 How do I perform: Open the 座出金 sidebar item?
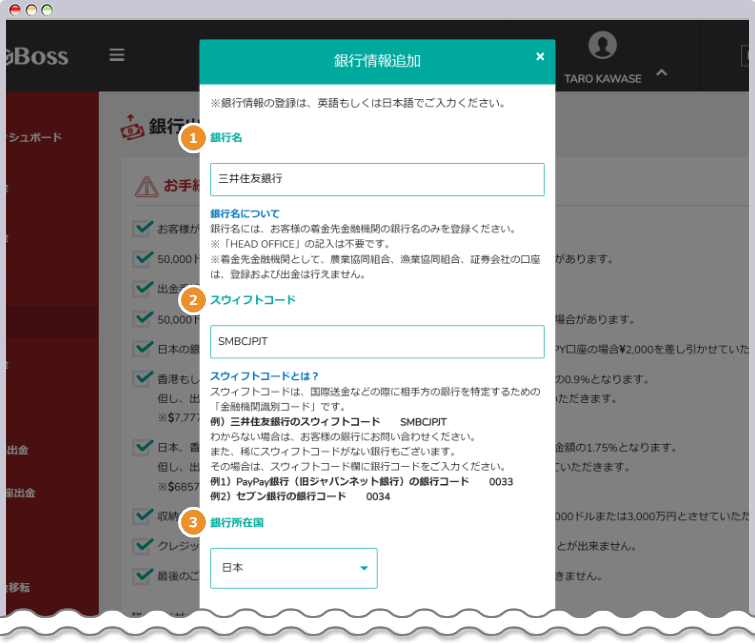[x=20, y=493]
